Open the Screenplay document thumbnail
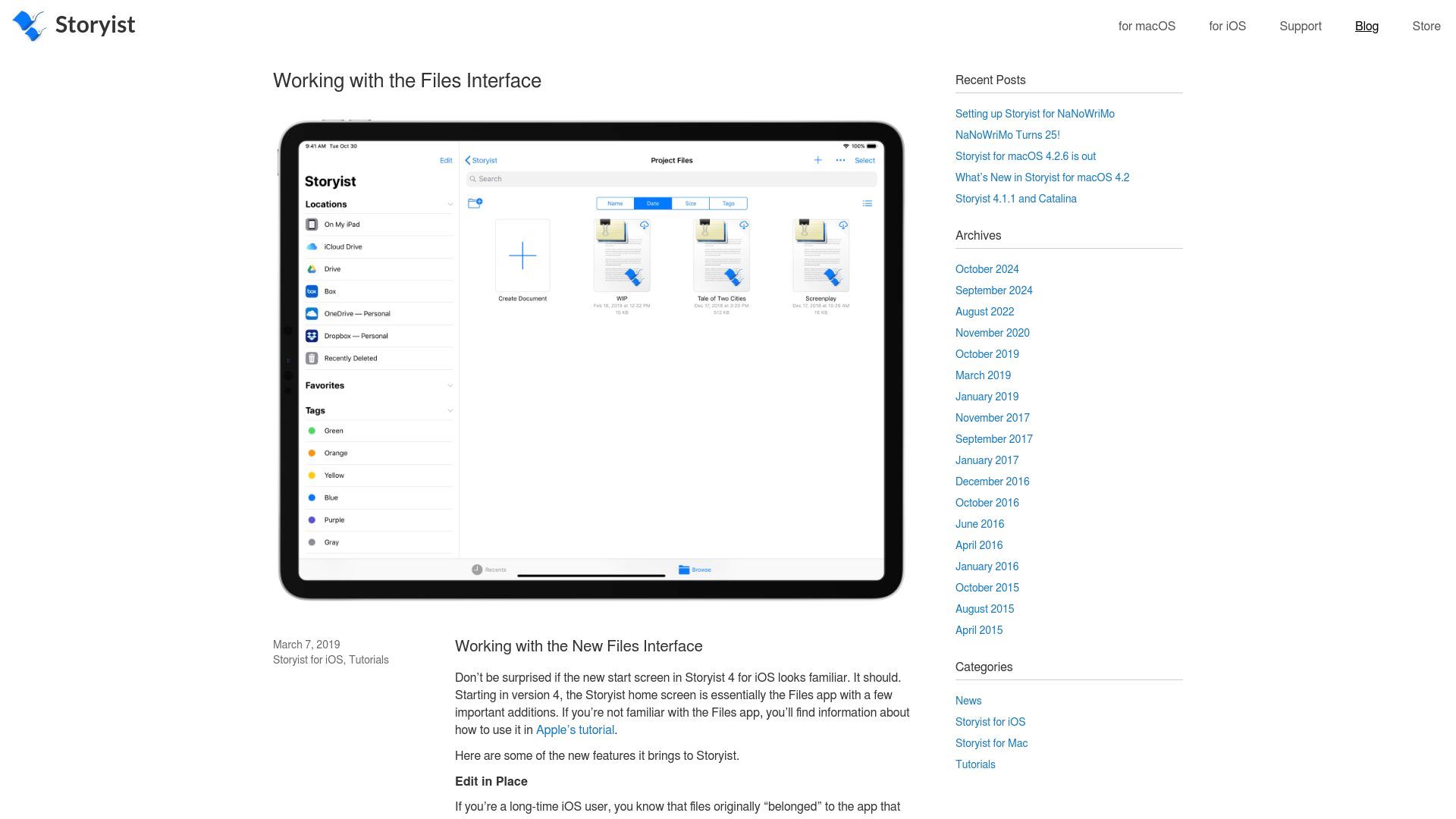Viewport: 1456px width, 819px height. (x=821, y=256)
